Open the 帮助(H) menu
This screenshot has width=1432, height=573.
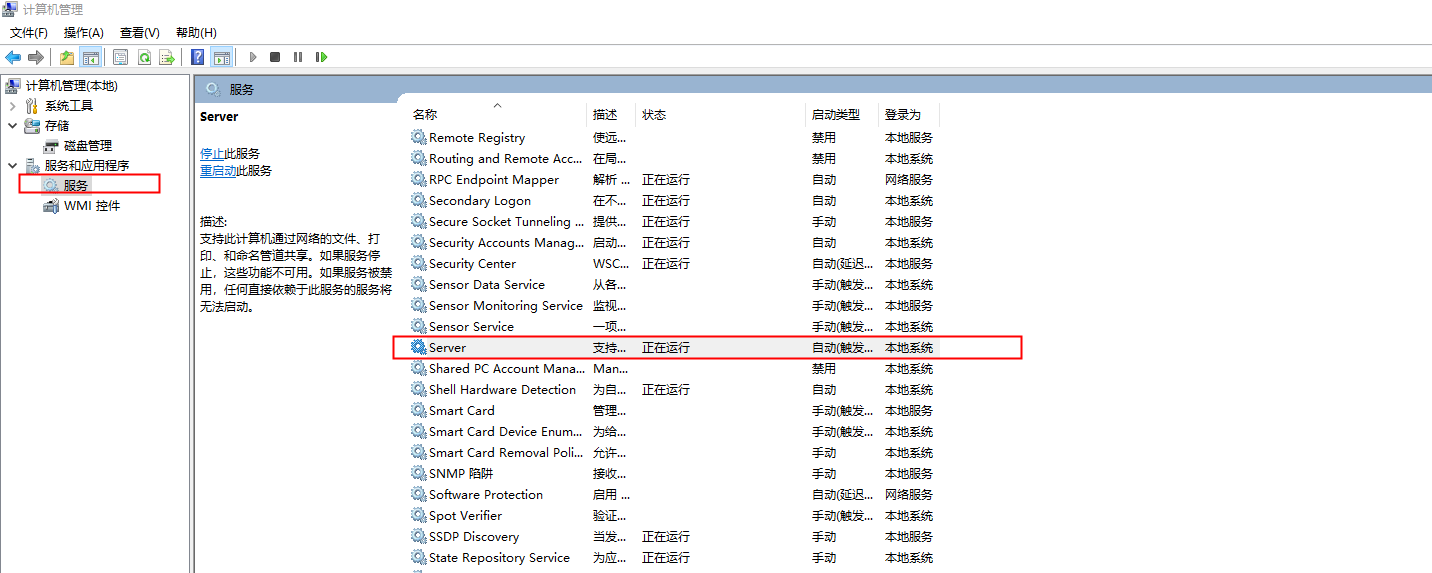pos(196,33)
